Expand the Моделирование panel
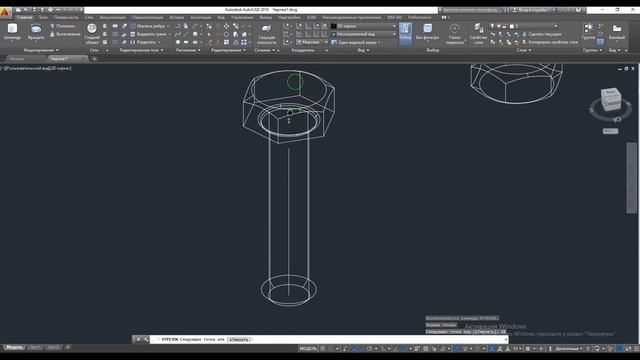This screenshot has height=360, width=640. coord(41,50)
